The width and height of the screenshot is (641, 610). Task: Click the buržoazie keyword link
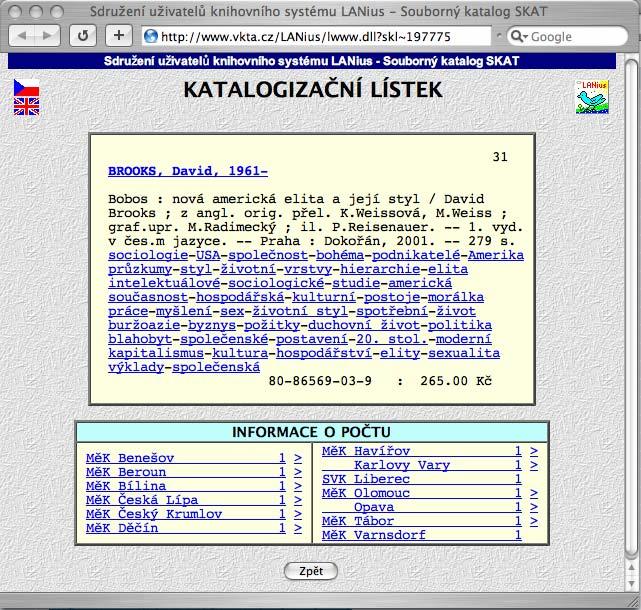pyautogui.click(x=144, y=325)
